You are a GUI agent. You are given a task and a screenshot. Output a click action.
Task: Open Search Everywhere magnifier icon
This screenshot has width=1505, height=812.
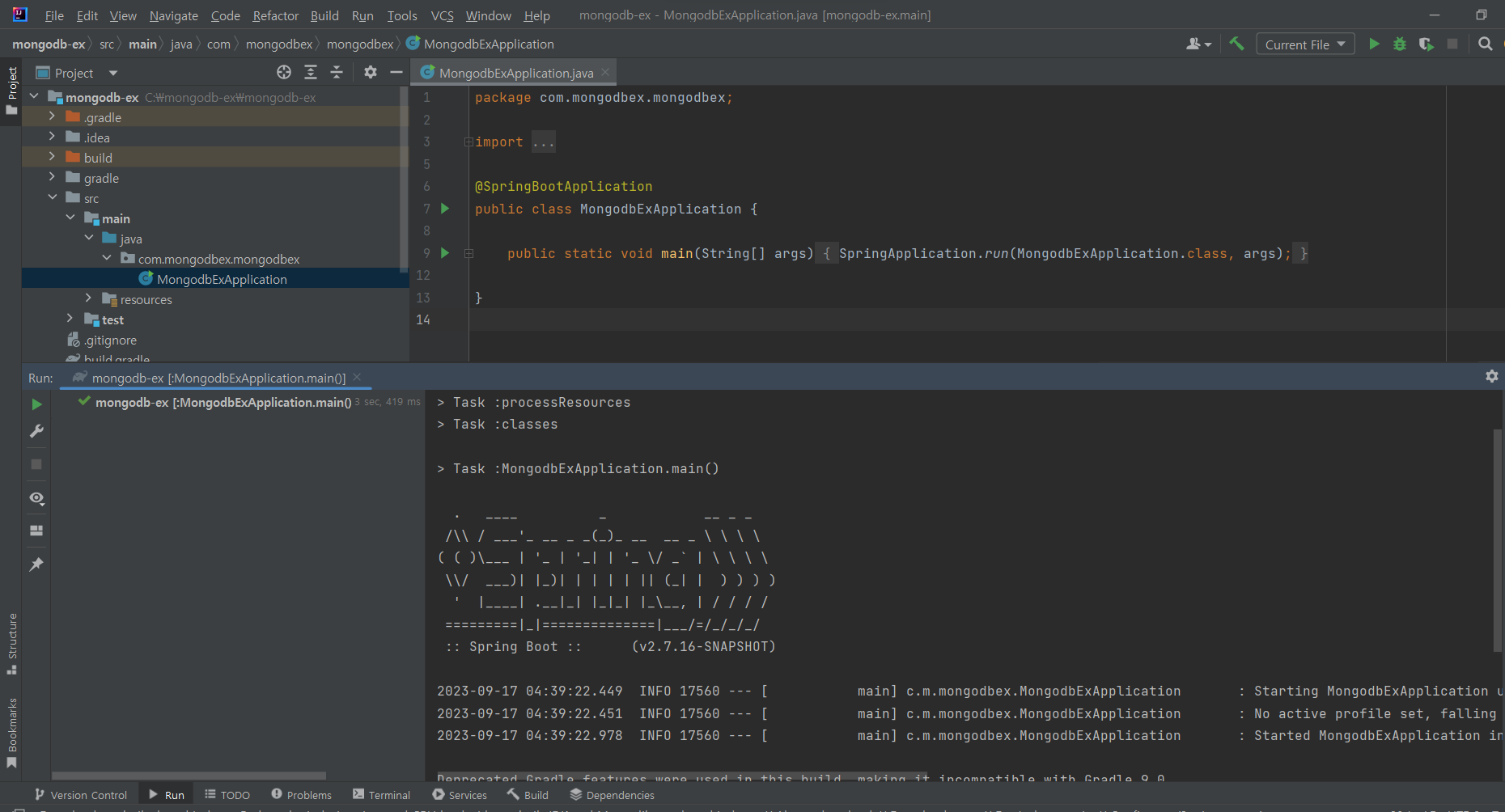[1486, 44]
